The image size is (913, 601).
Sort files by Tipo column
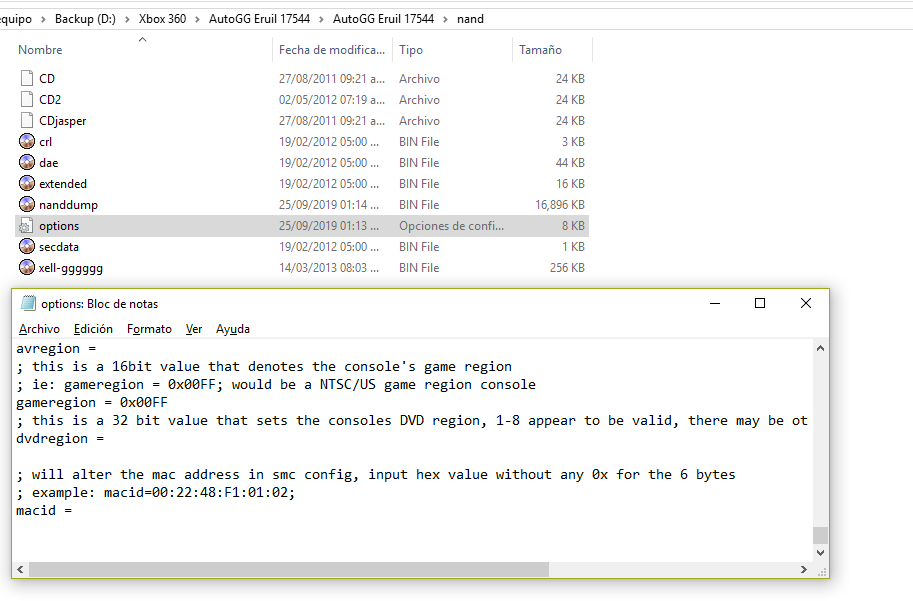pos(411,50)
